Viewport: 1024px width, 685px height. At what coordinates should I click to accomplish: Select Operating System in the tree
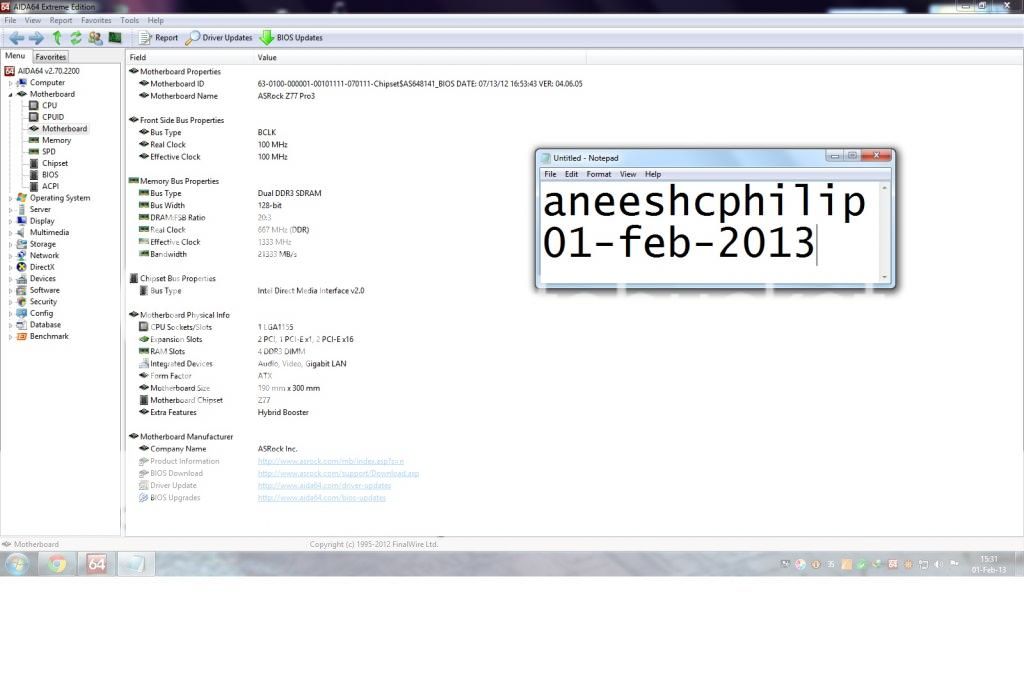coord(60,198)
